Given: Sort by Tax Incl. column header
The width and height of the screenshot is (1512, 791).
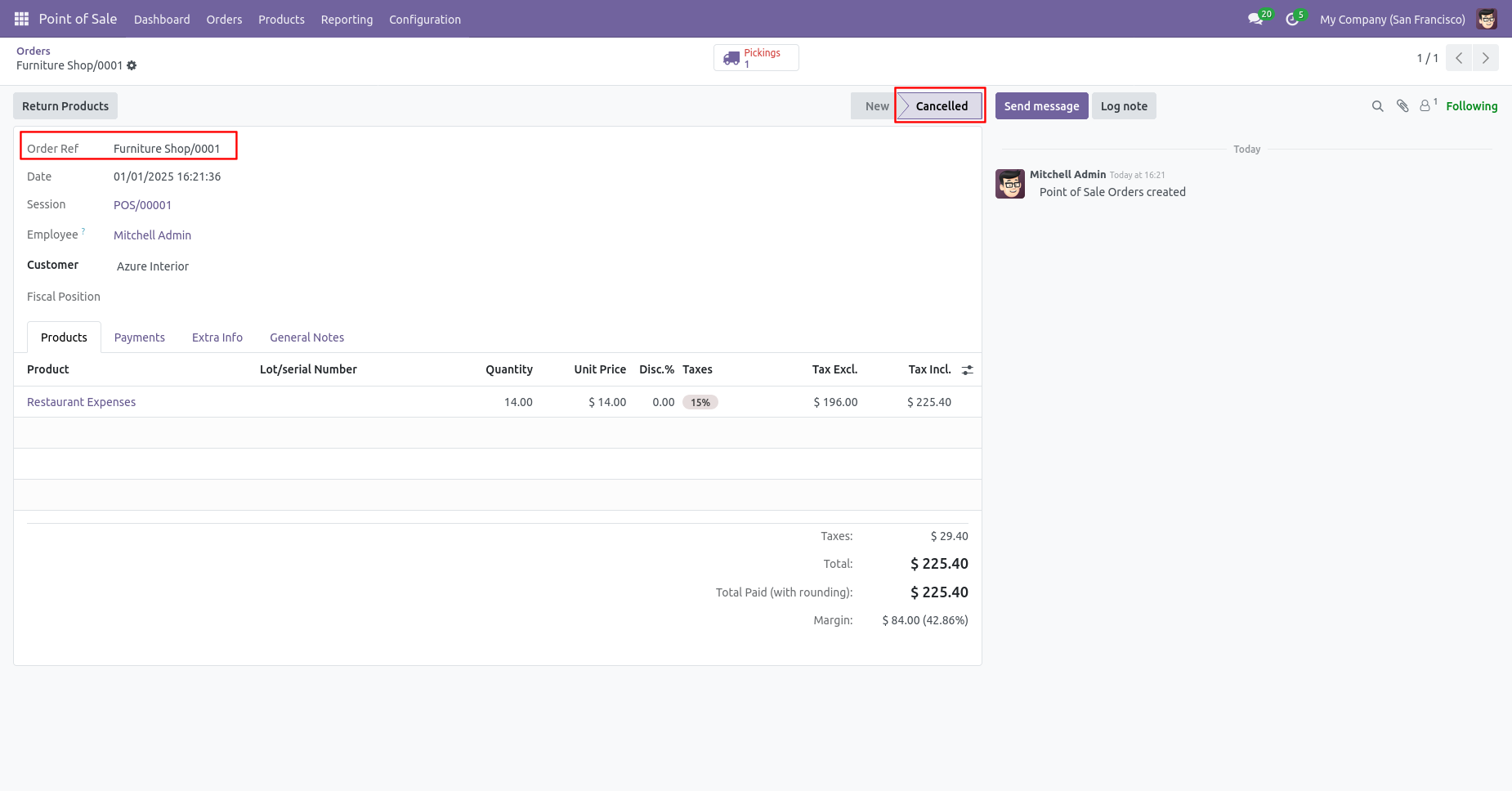Looking at the screenshot, I should pos(930,369).
